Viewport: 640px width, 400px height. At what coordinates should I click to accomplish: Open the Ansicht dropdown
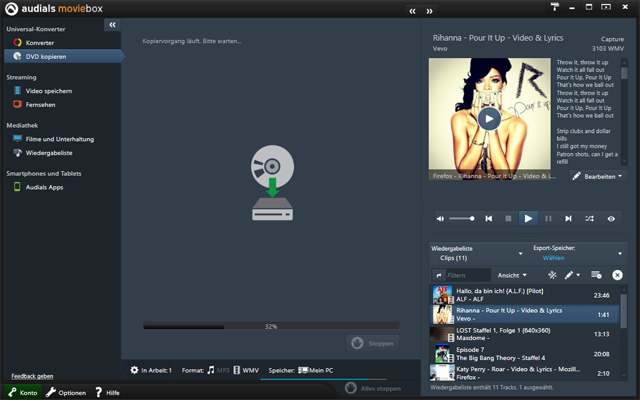point(512,276)
